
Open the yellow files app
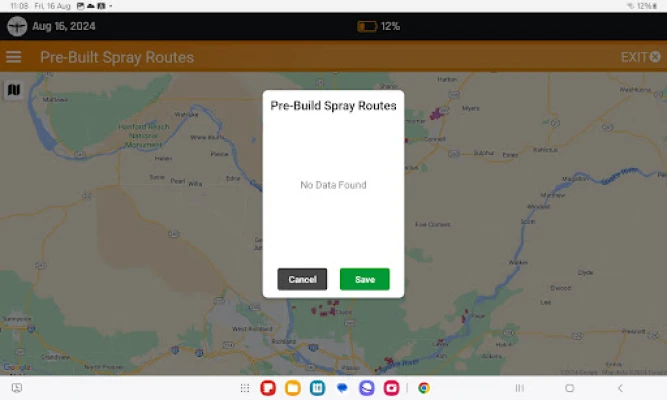point(293,388)
